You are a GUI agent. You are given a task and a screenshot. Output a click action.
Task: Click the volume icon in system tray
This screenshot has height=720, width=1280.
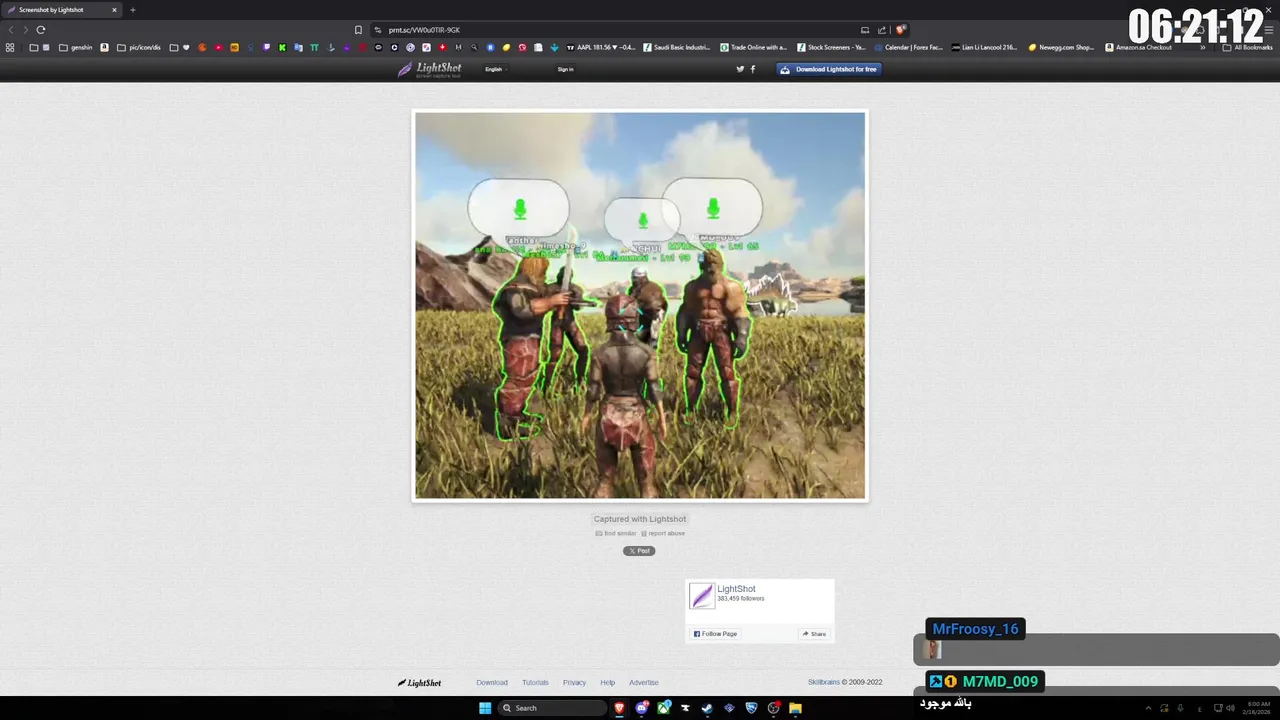(1230, 708)
